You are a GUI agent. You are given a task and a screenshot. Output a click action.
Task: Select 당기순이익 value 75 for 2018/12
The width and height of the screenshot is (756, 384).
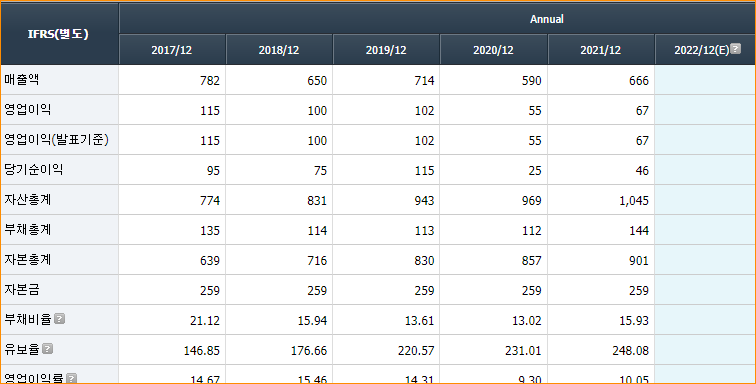[320, 170]
